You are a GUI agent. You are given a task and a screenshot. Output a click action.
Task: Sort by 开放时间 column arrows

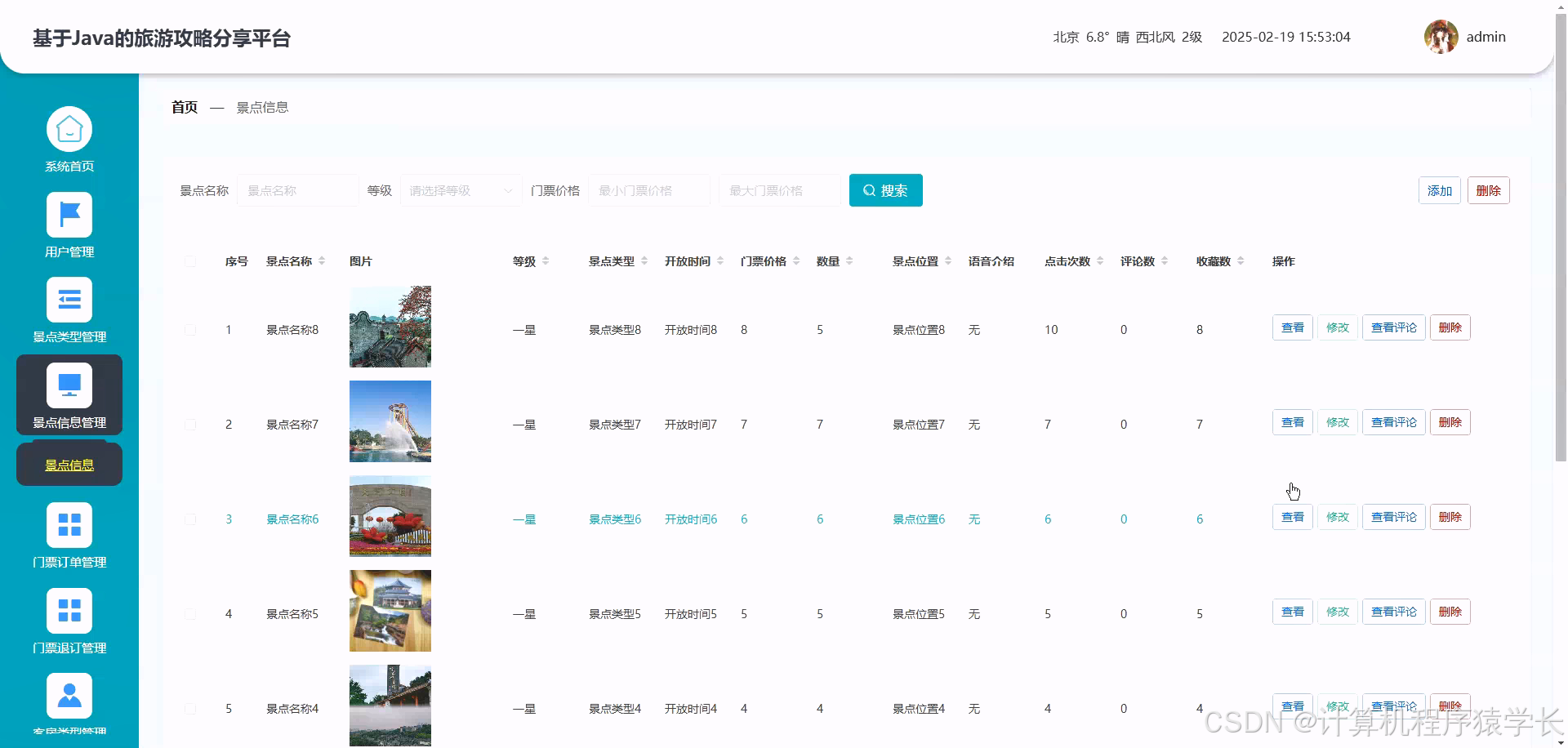coord(720,261)
